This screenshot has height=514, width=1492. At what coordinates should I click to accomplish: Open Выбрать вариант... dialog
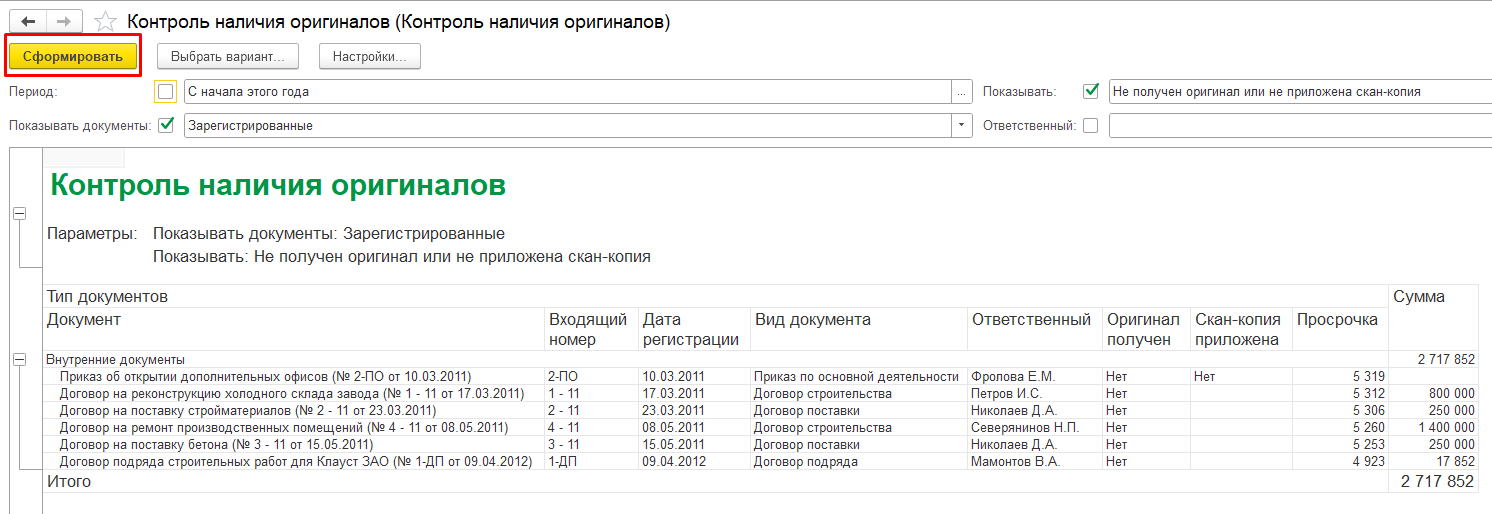pyautogui.click(x=228, y=57)
